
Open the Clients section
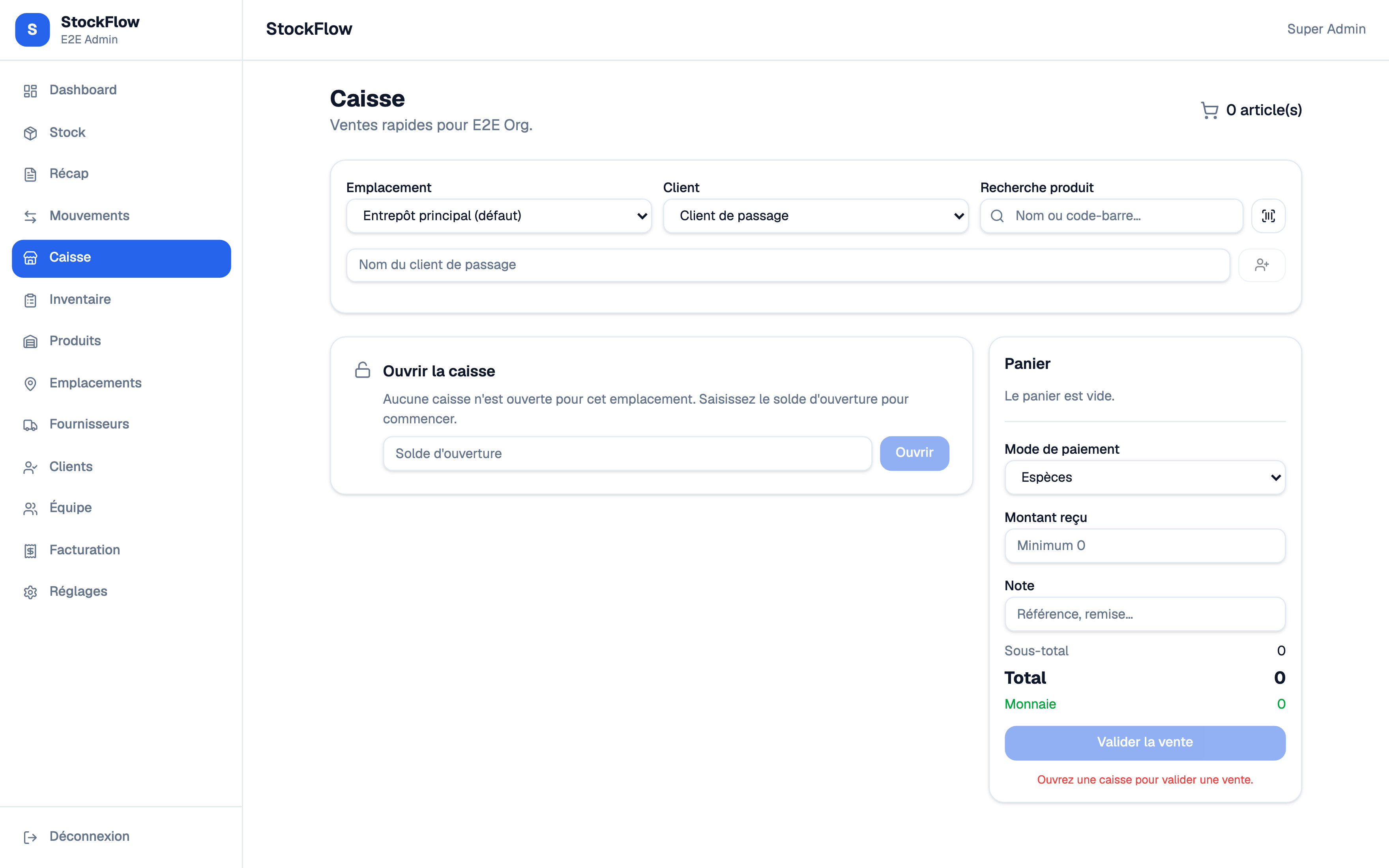pyautogui.click(x=121, y=467)
